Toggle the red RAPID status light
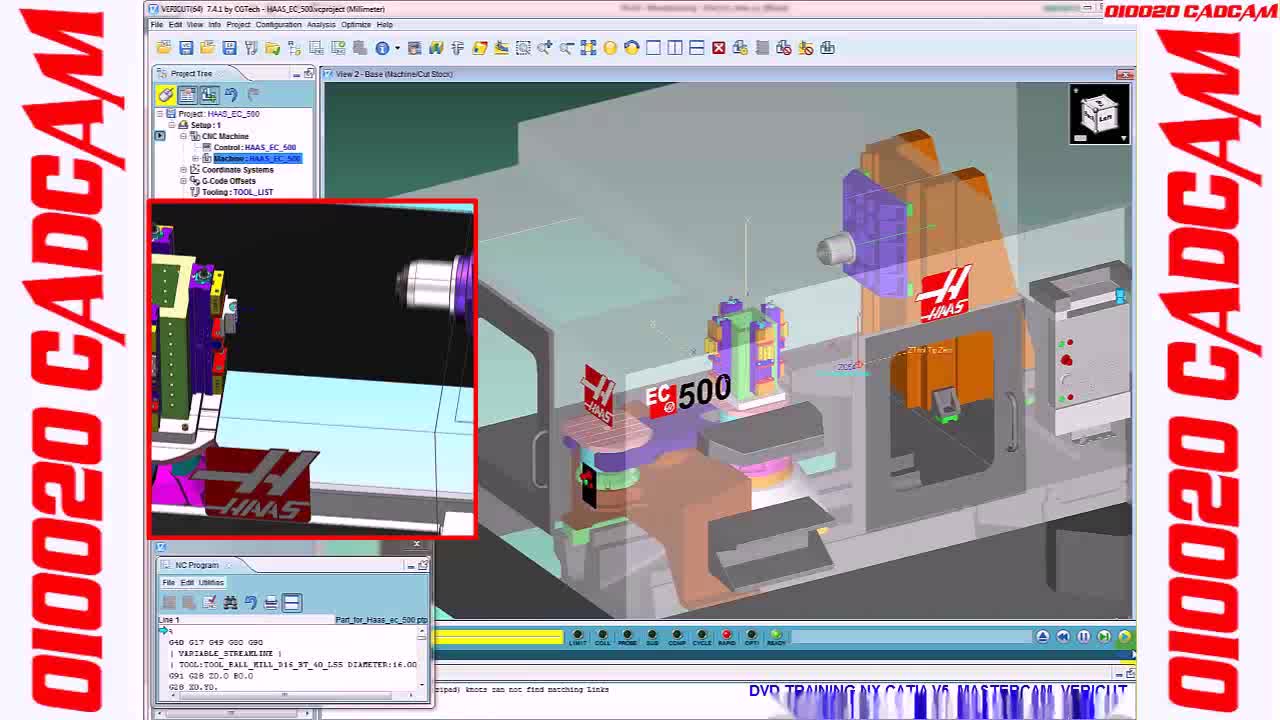This screenshot has height=720, width=1280. (727, 637)
